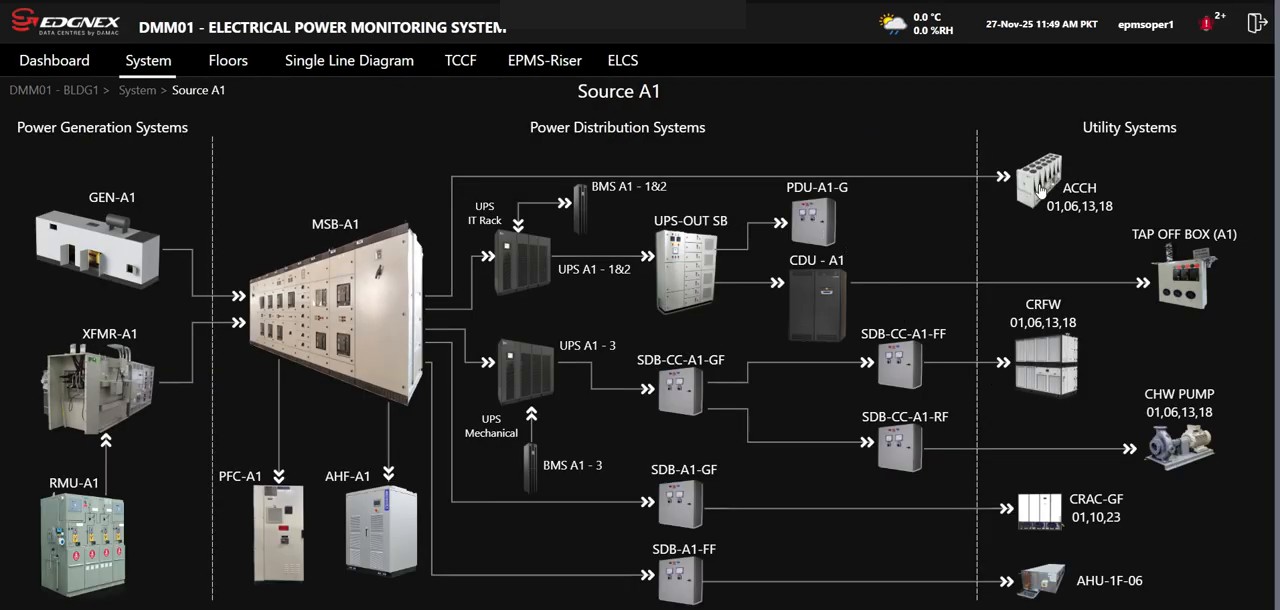
Task: Select the RMU-A1 ring main unit
Action: click(82, 544)
